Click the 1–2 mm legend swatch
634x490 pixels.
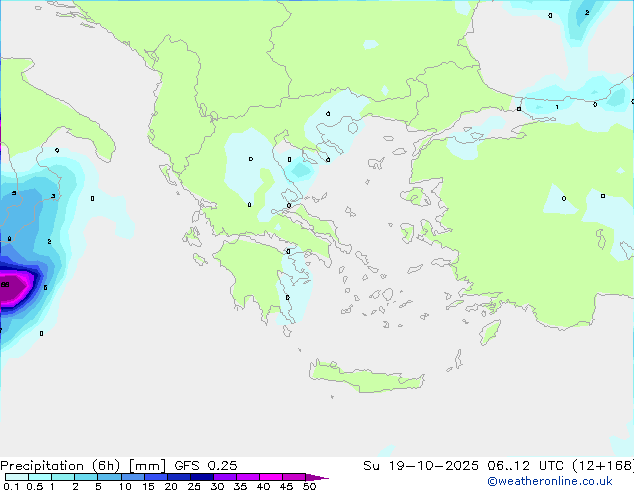pos(63,477)
